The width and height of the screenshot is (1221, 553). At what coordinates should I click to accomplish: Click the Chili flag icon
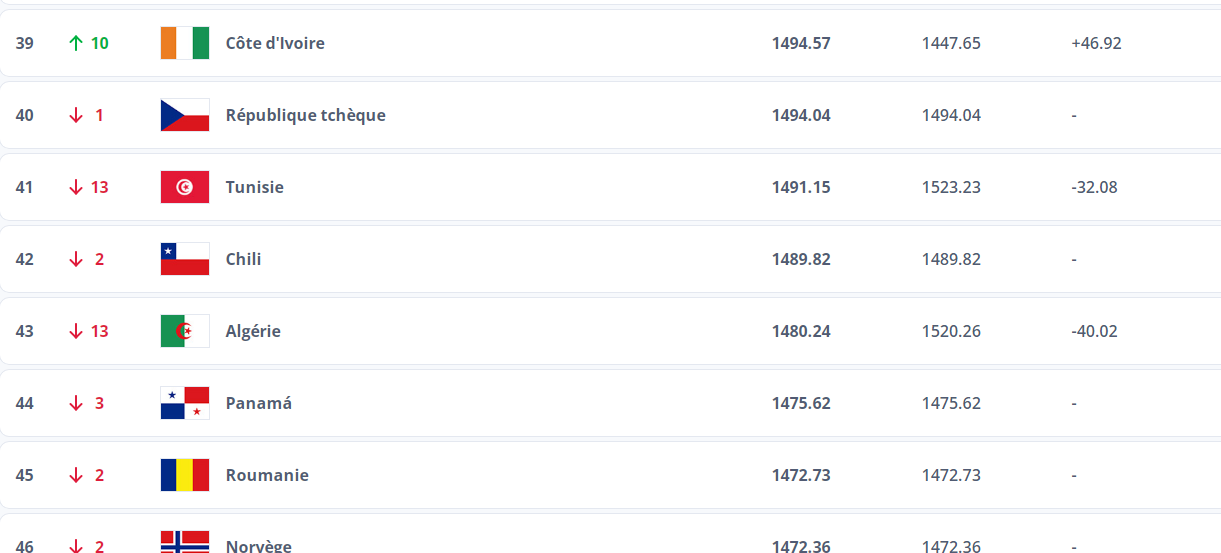tap(185, 259)
